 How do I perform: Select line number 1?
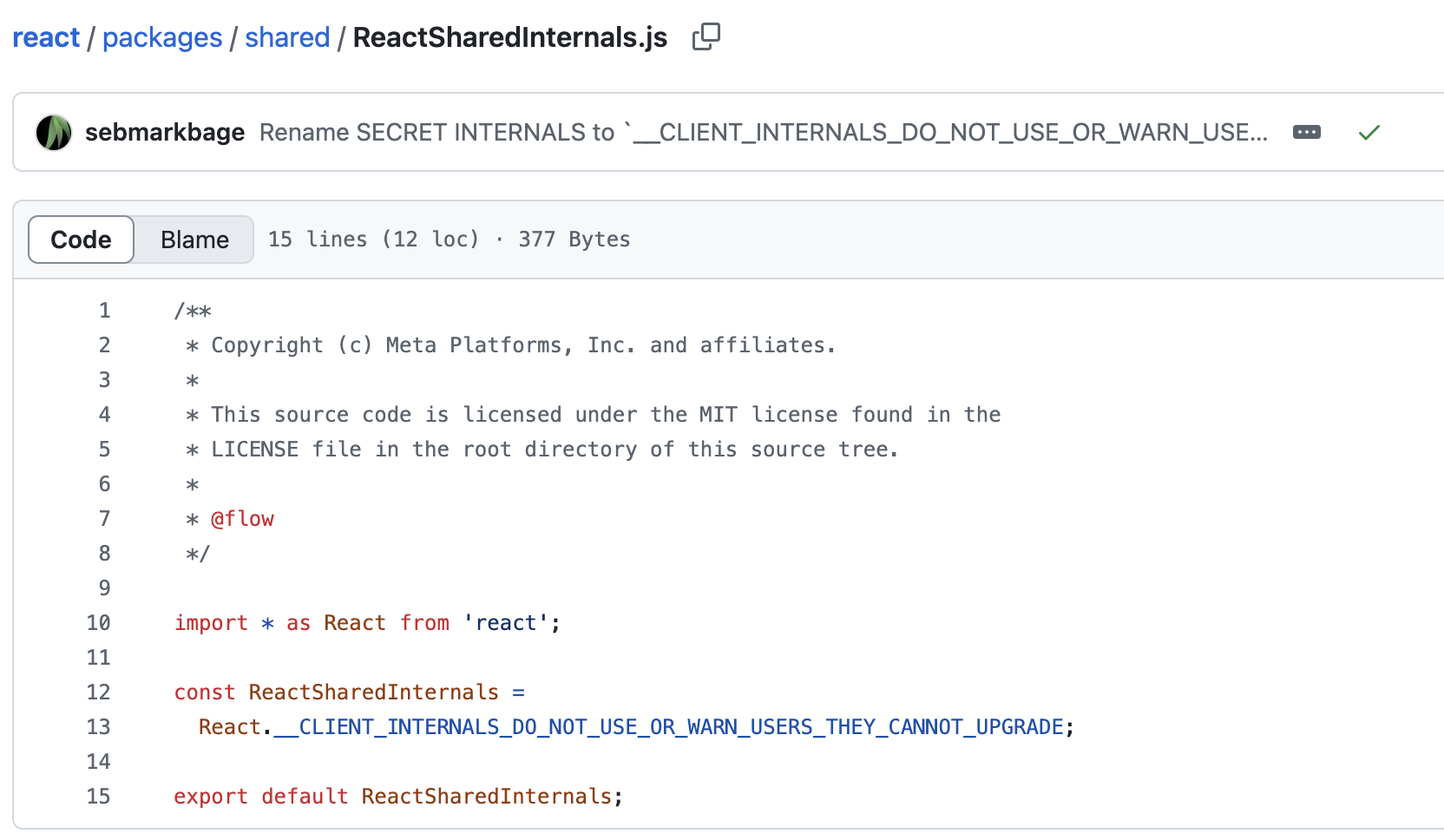[x=104, y=311]
